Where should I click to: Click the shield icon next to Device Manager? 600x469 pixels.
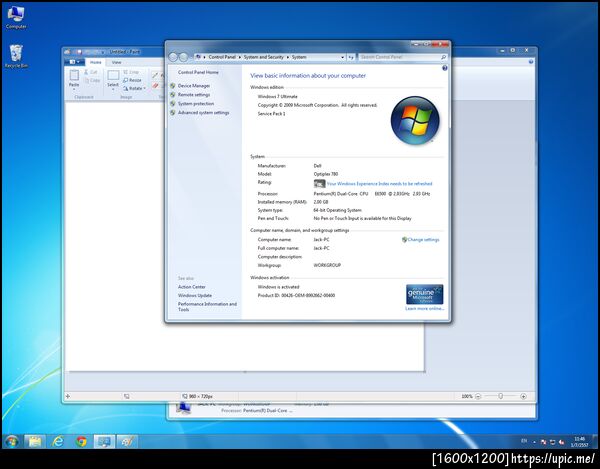click(173, 86)
